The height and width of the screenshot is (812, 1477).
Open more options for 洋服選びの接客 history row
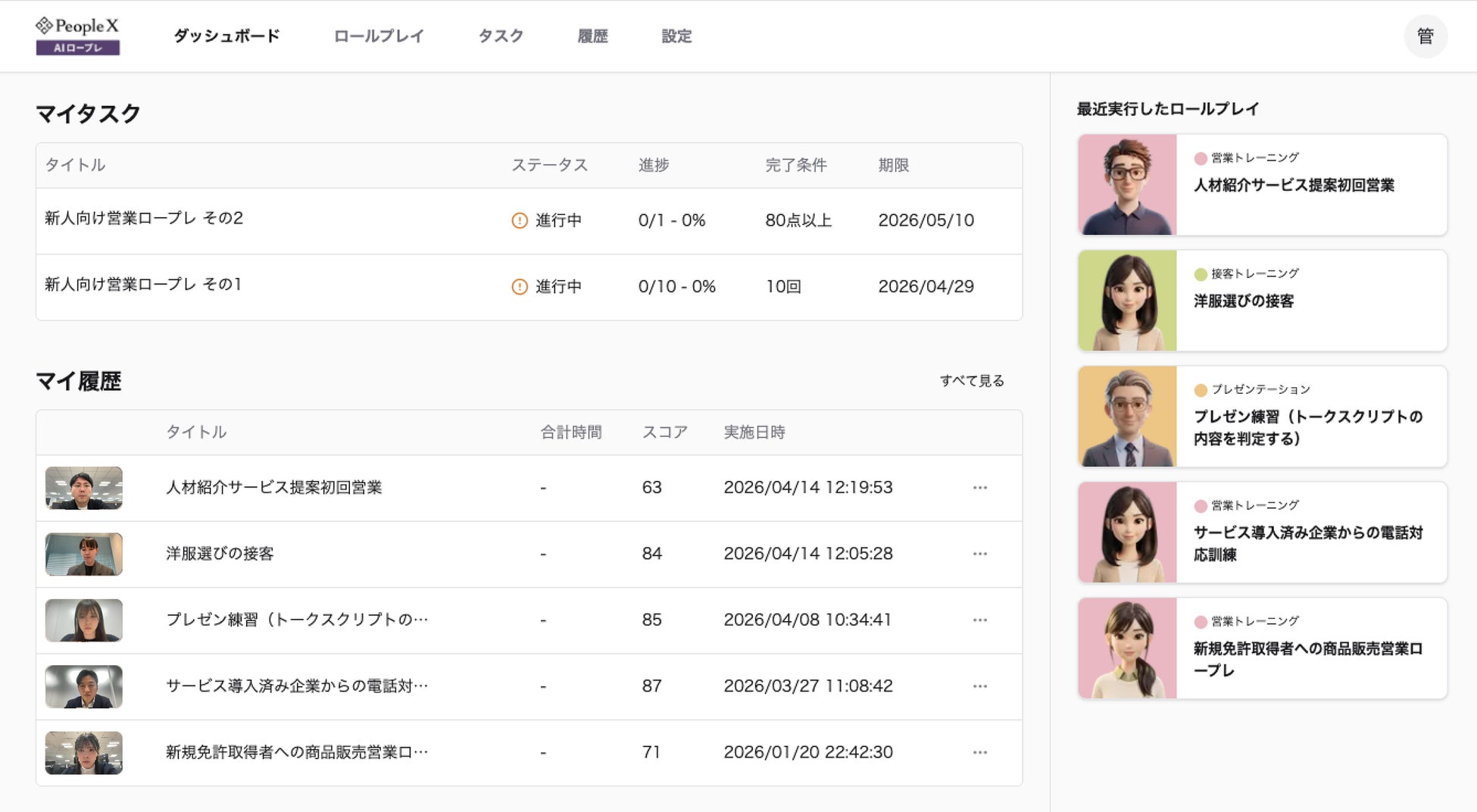tap(979, 554)
